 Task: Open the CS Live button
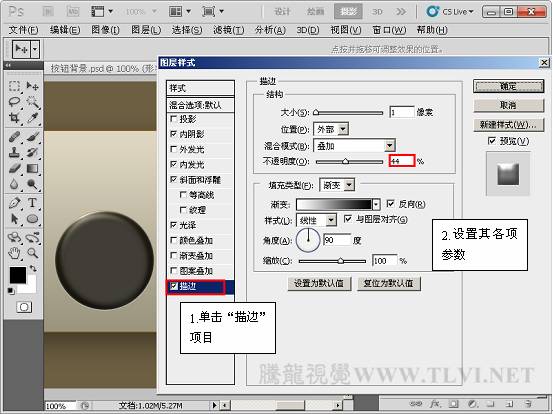[x=450, y=12]
